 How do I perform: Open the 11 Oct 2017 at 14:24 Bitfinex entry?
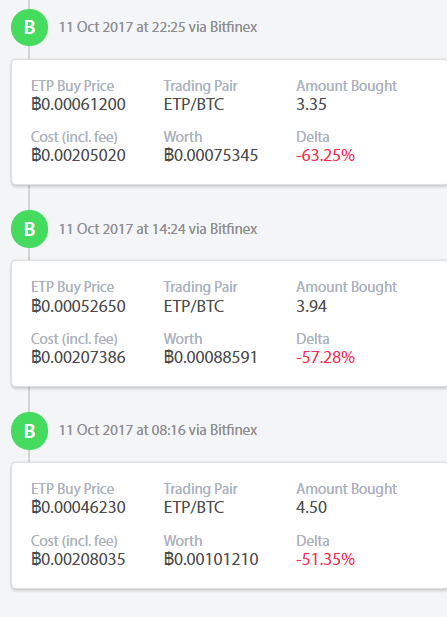pyautogui.click(x=158, y=229)
